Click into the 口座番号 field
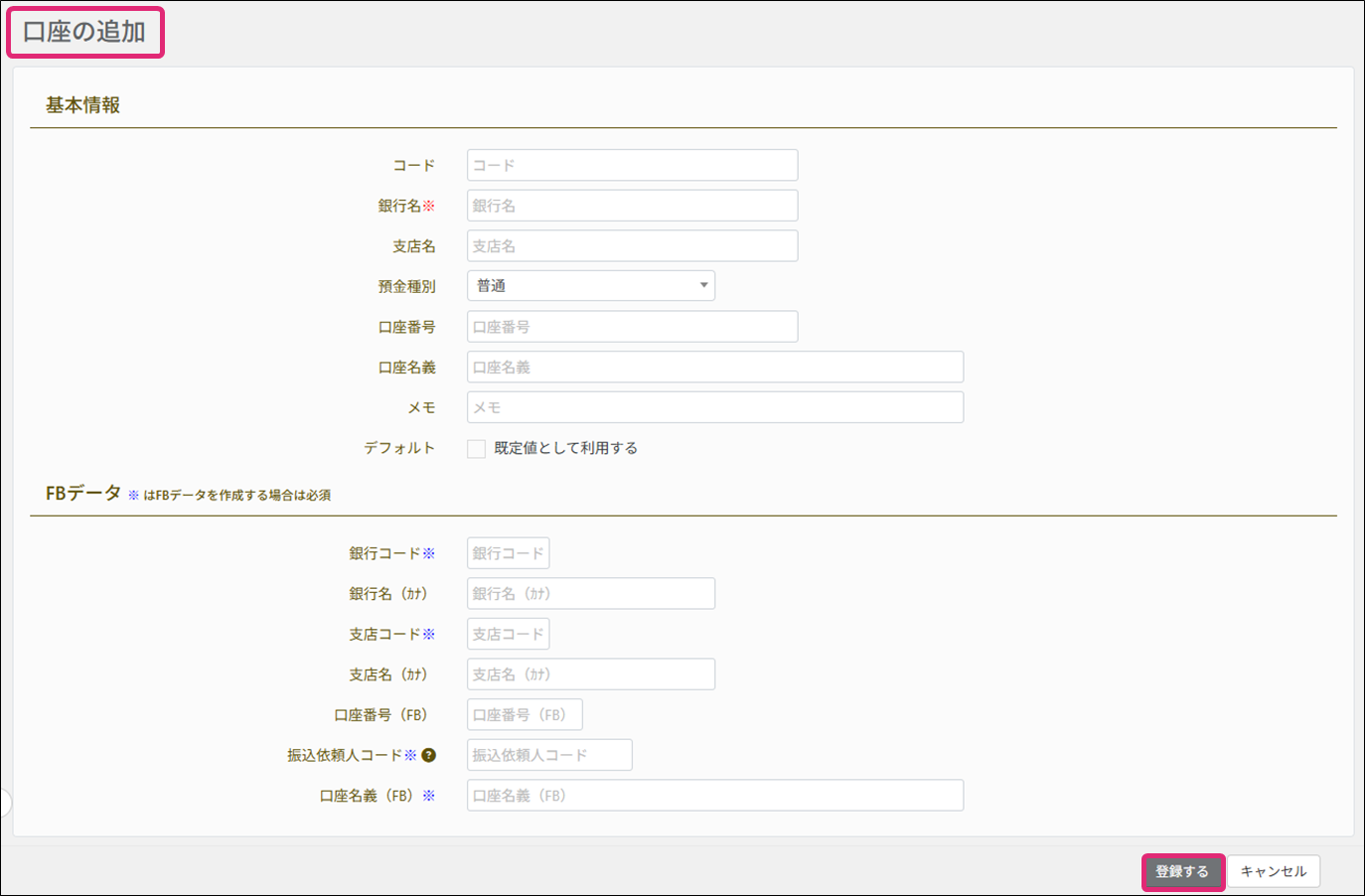The width and height of the screenshot is (1365, 896). [632, 327]
